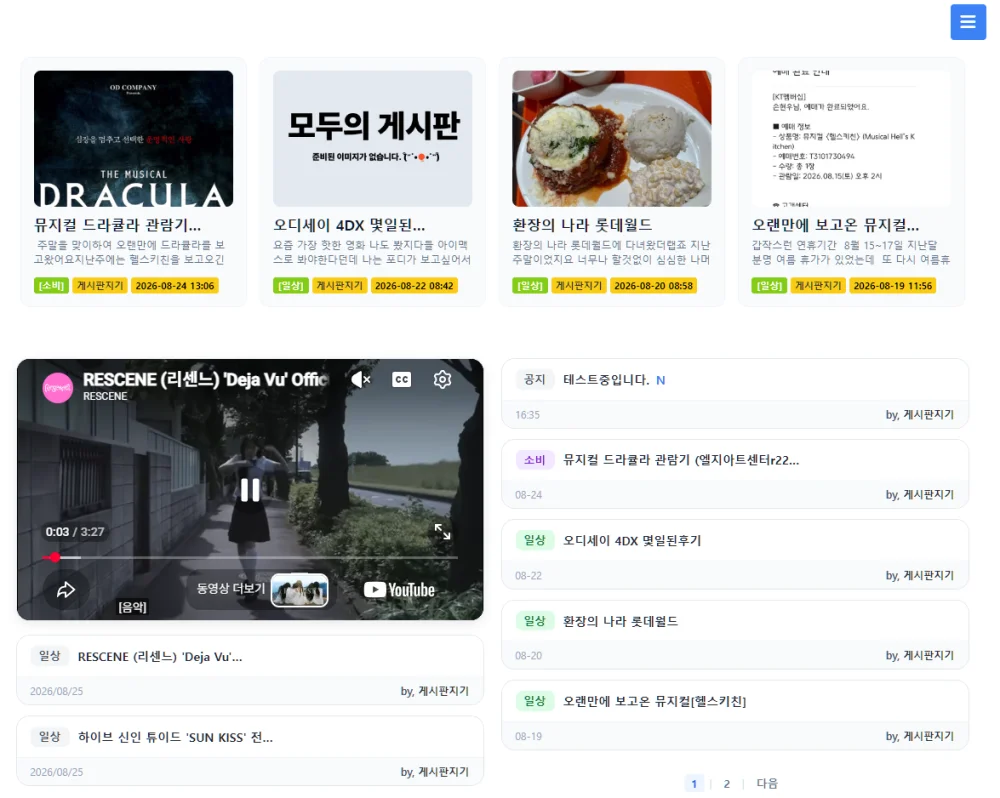Share the video using the arrow icon
This screenshot has height=798, width=1000.
(66, 590)
